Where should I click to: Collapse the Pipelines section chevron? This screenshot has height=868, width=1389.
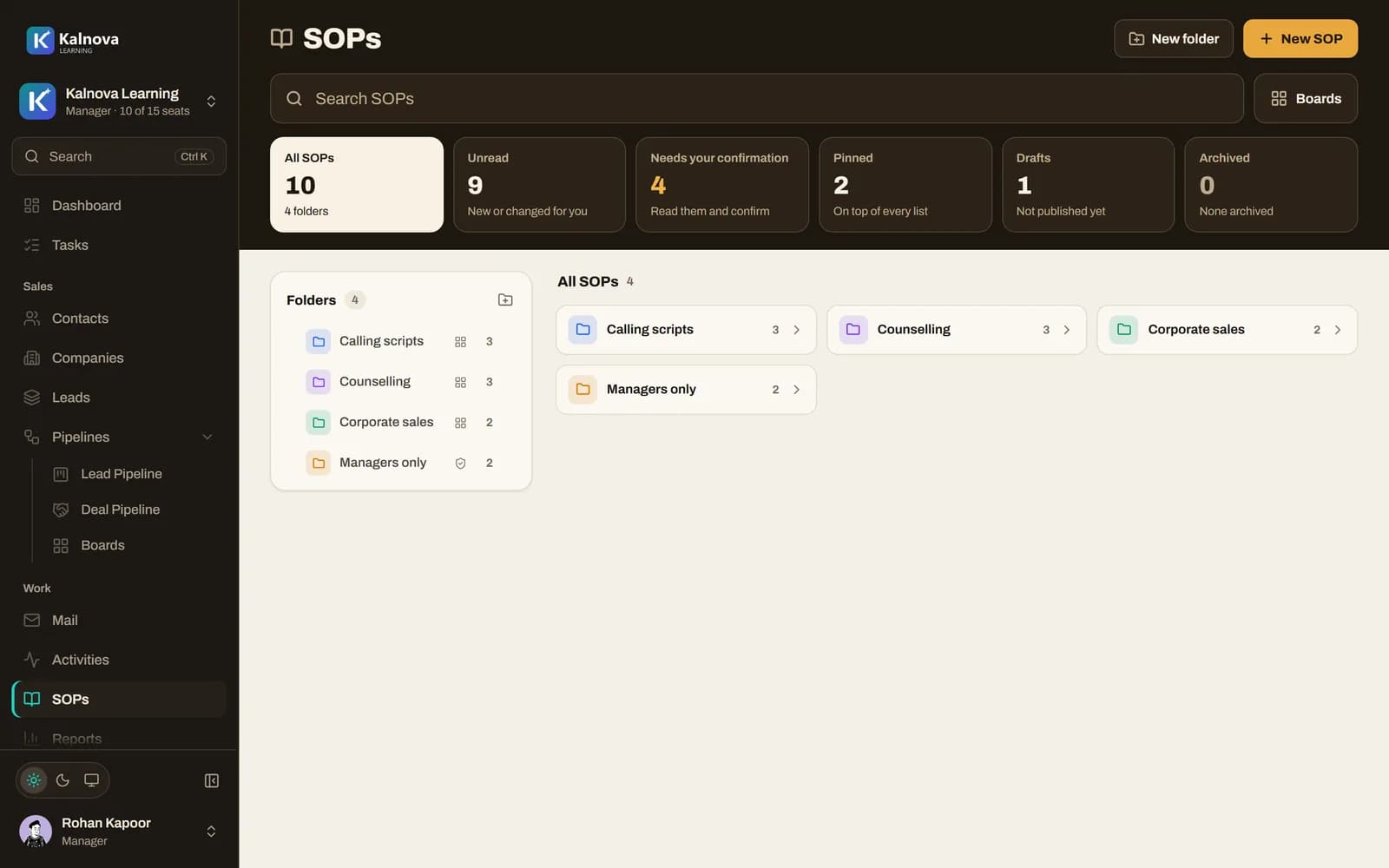click(207, 437)
